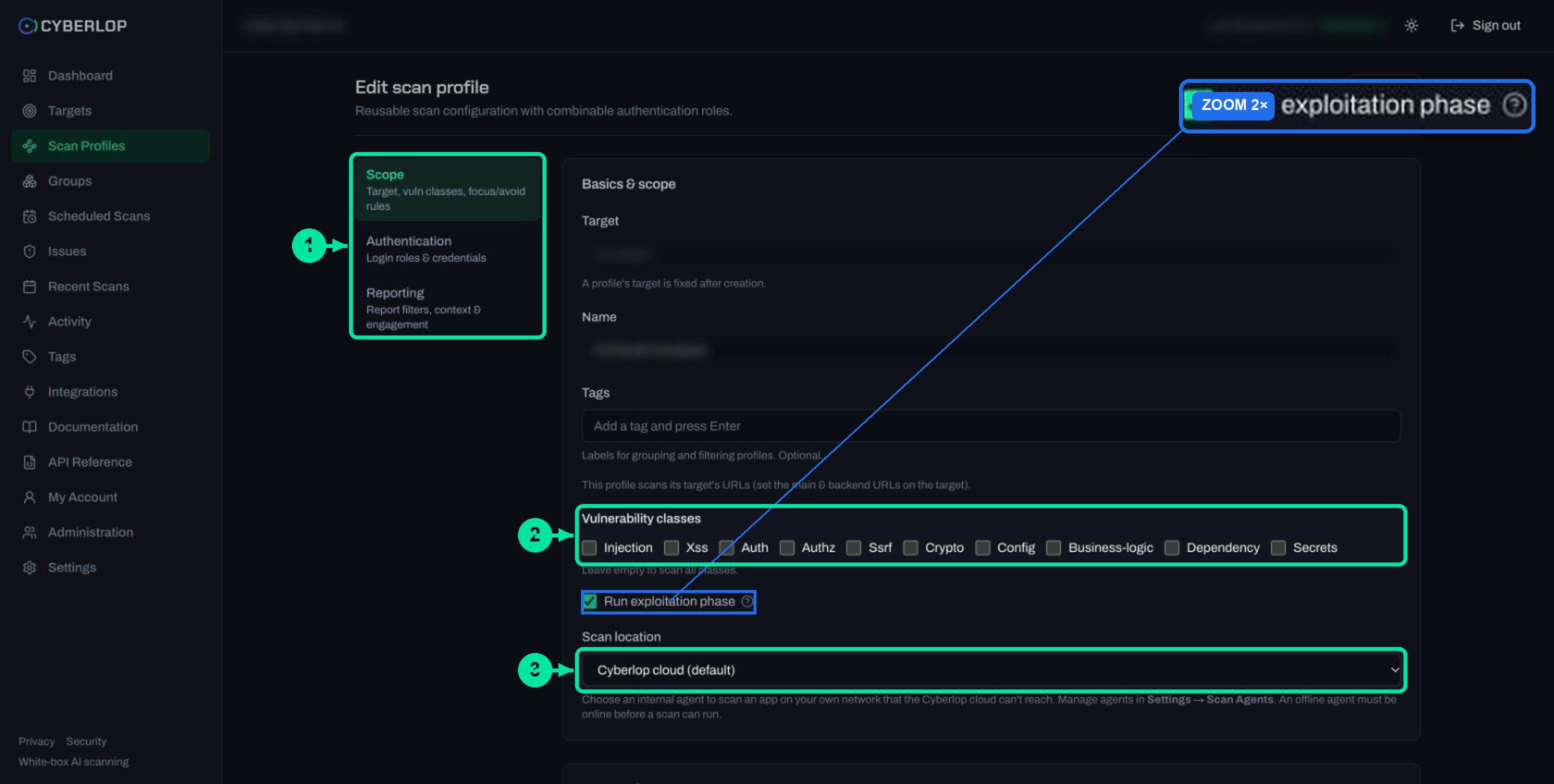1554x784 pixels.
Task: Check the Auth vulnerability class
Action: click(x=727, y=547)
